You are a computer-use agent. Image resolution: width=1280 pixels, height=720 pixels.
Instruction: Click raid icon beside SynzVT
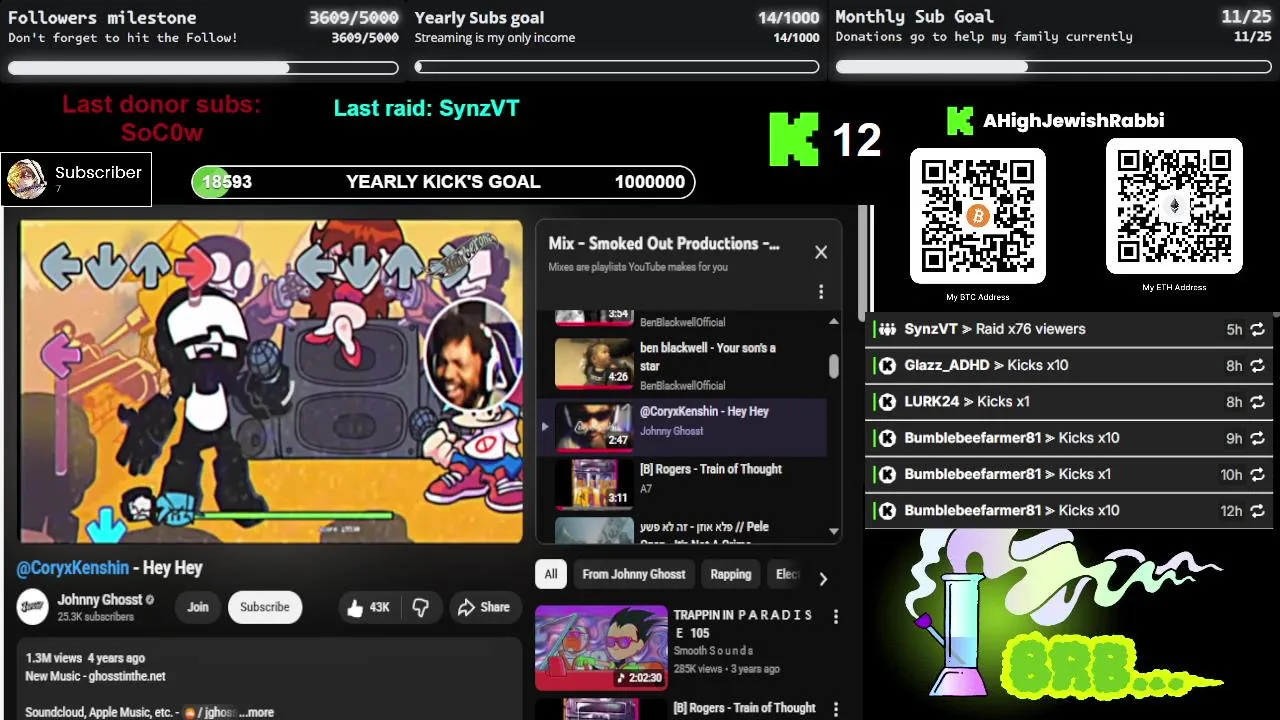[x=887, y=329]
